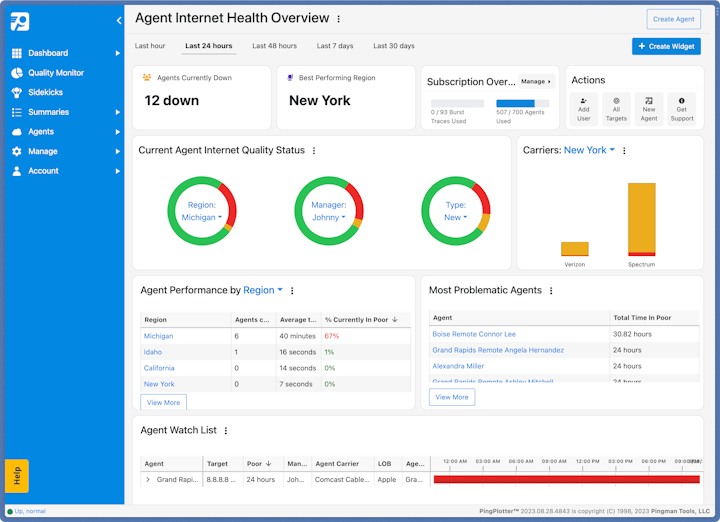Open Sidekicks in the sidebar
Screen dimensions: 720x522
point(45,92)
